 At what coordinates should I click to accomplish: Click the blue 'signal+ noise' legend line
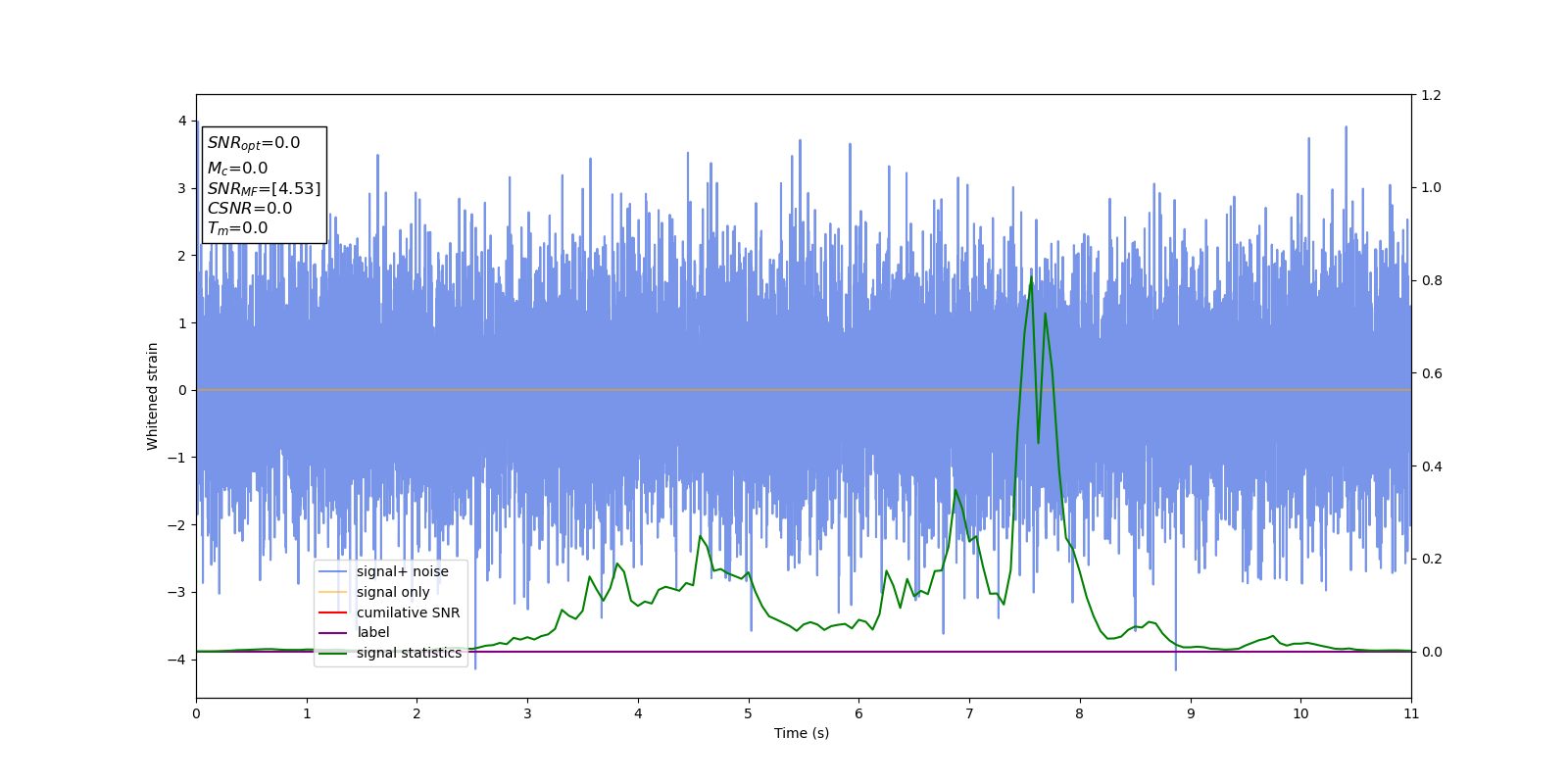coord(333,572)
